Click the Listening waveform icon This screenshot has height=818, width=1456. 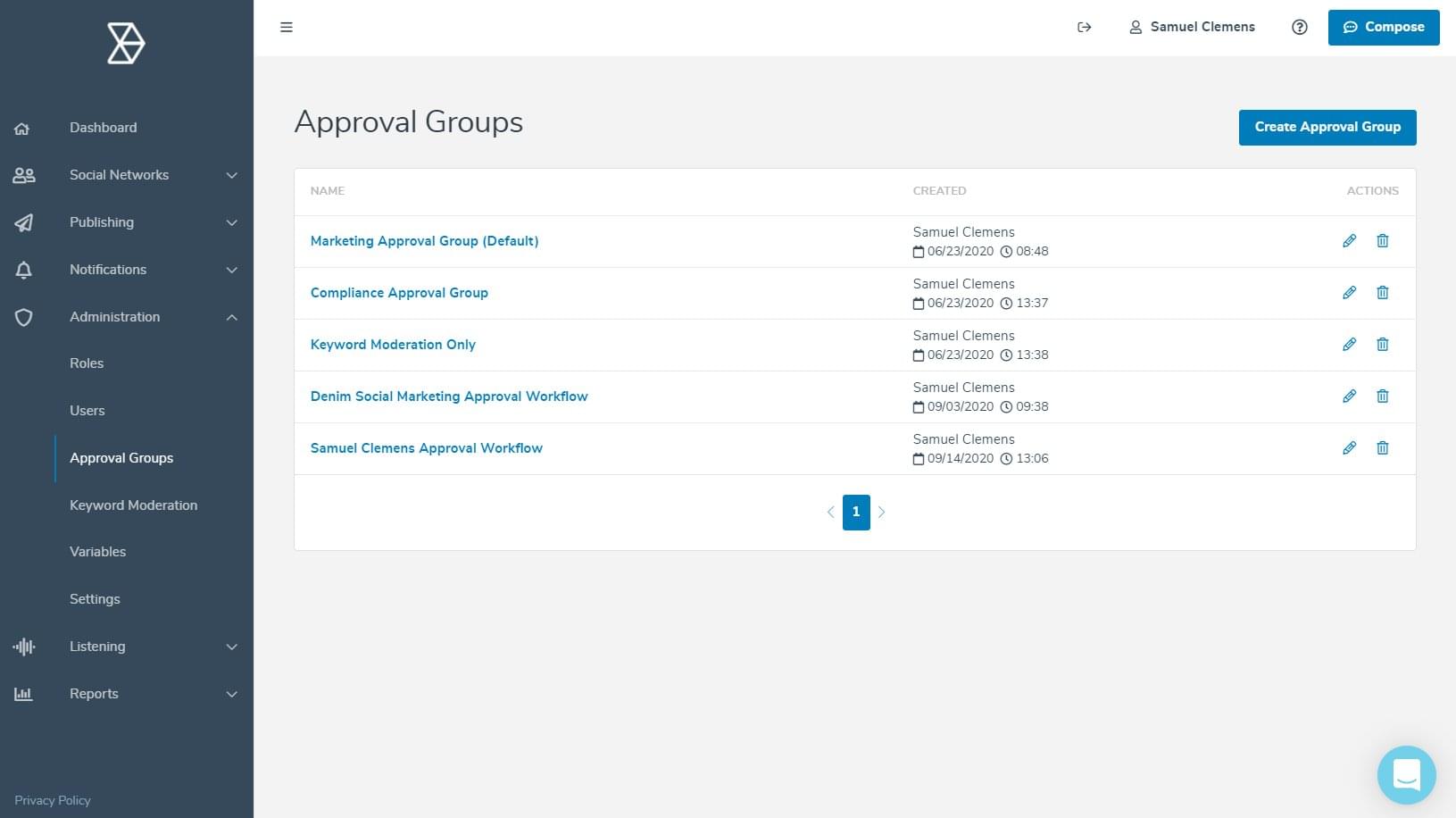tap(24, 647)
